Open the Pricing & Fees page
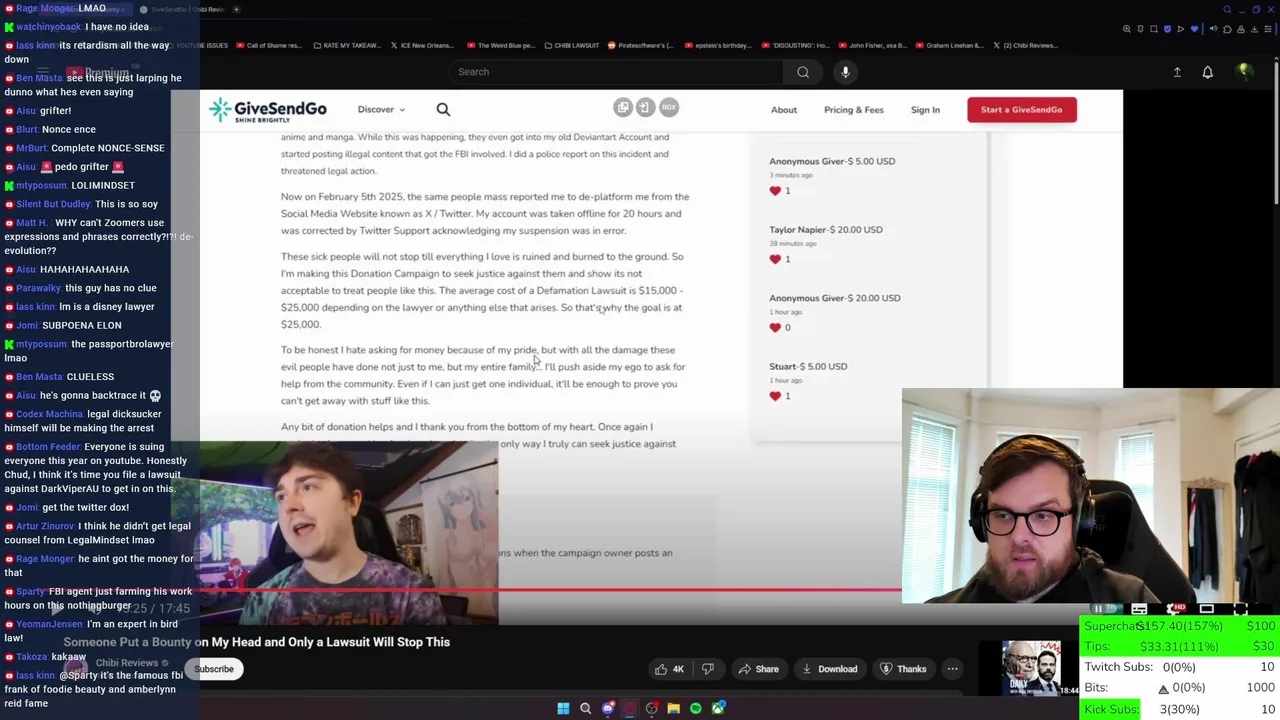The image size is (1280, 720). click(853, 110)
